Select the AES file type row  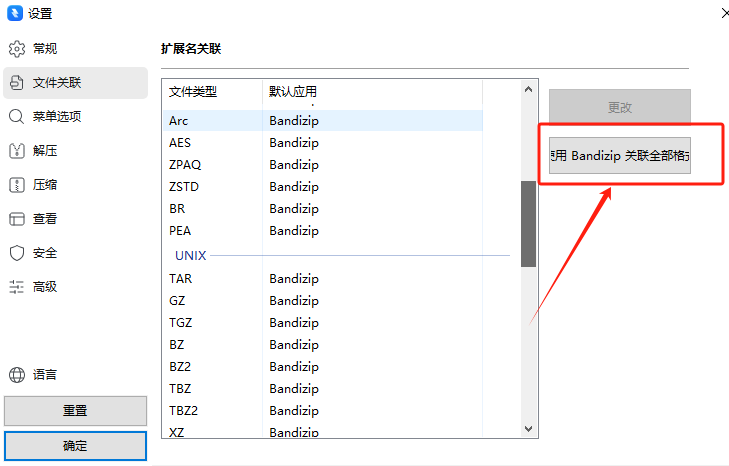(323, 142)
